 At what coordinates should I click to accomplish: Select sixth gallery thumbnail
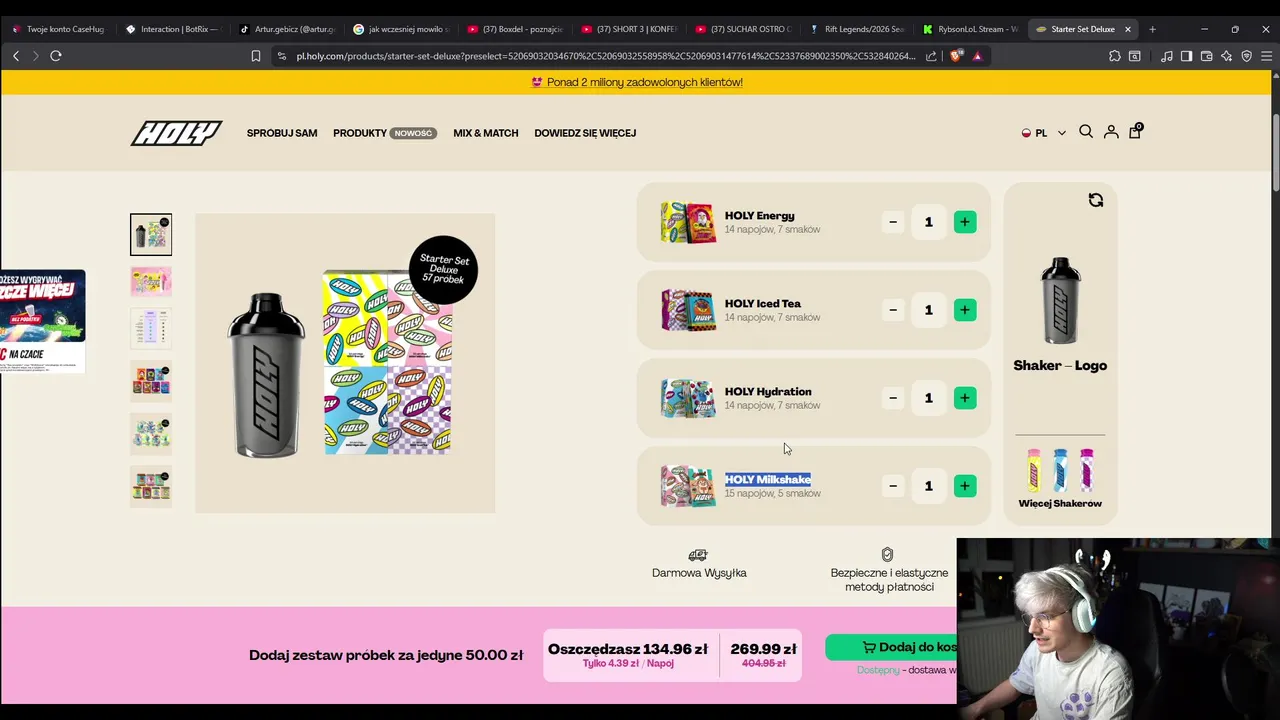151,486
